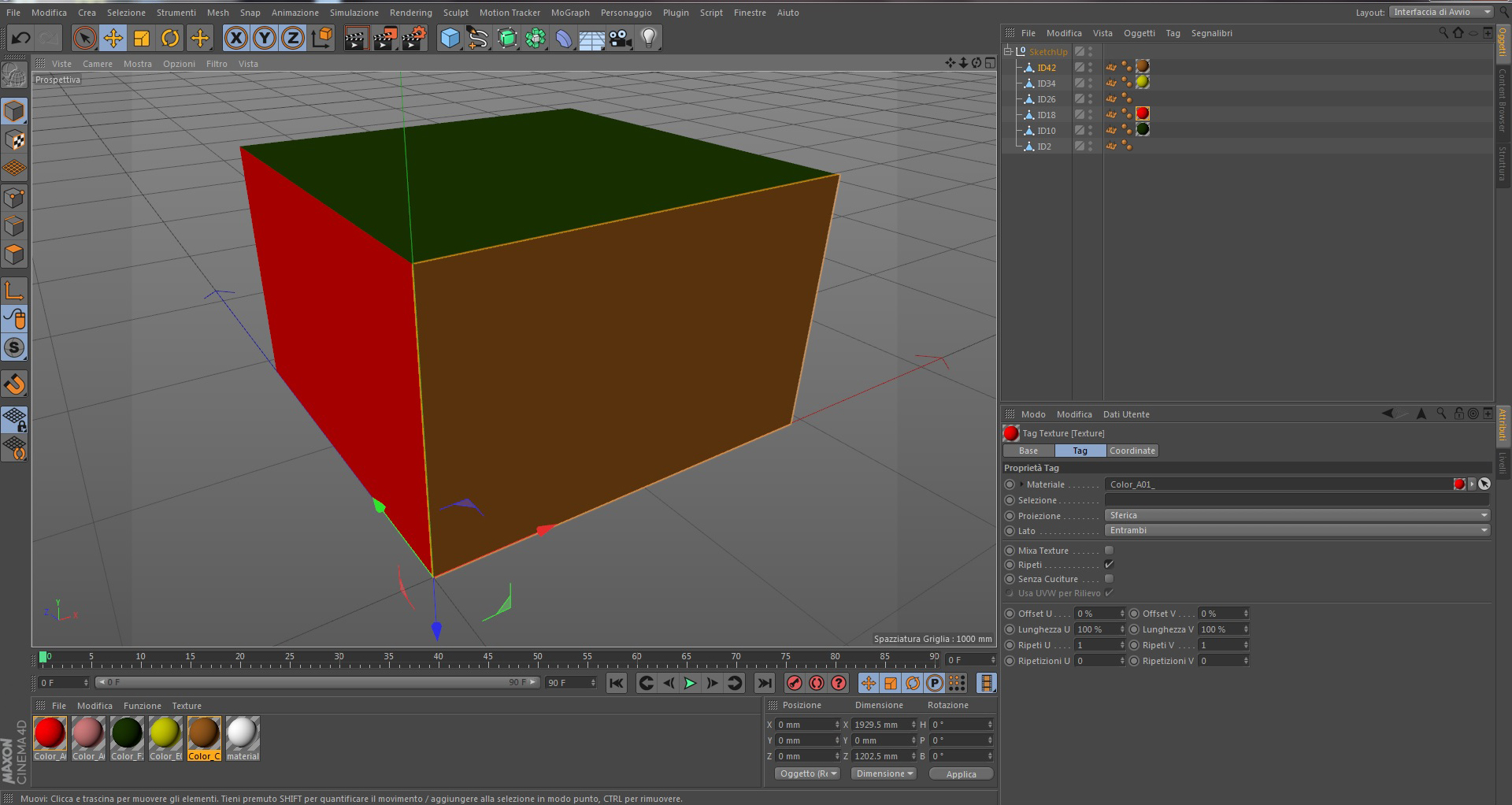The height and width of the screenshot is (805, 1512).
Task: Click the Applica button
Action: 961,773
